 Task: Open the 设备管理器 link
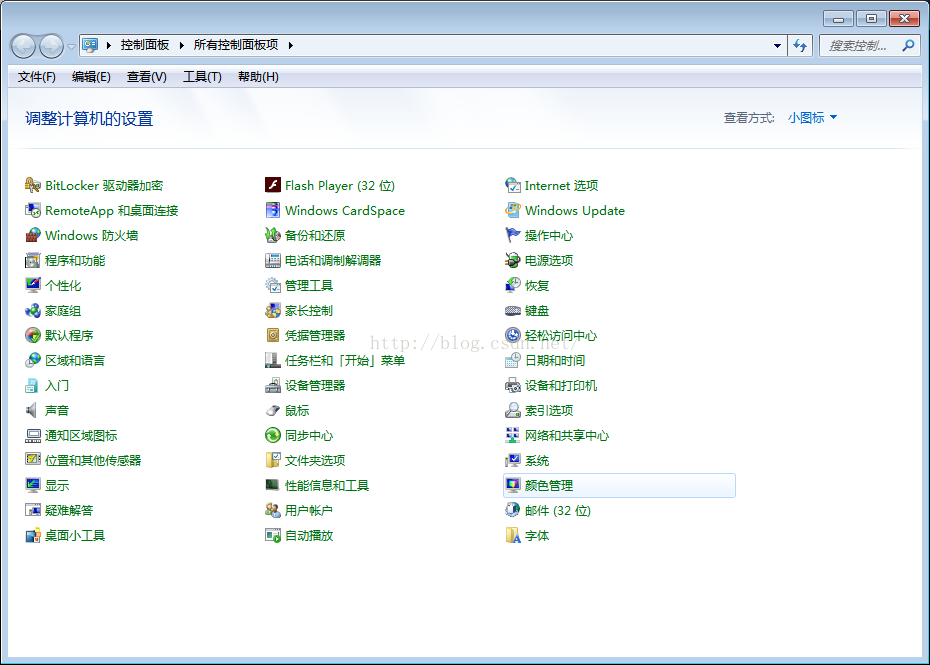click(x=315, y=386)
